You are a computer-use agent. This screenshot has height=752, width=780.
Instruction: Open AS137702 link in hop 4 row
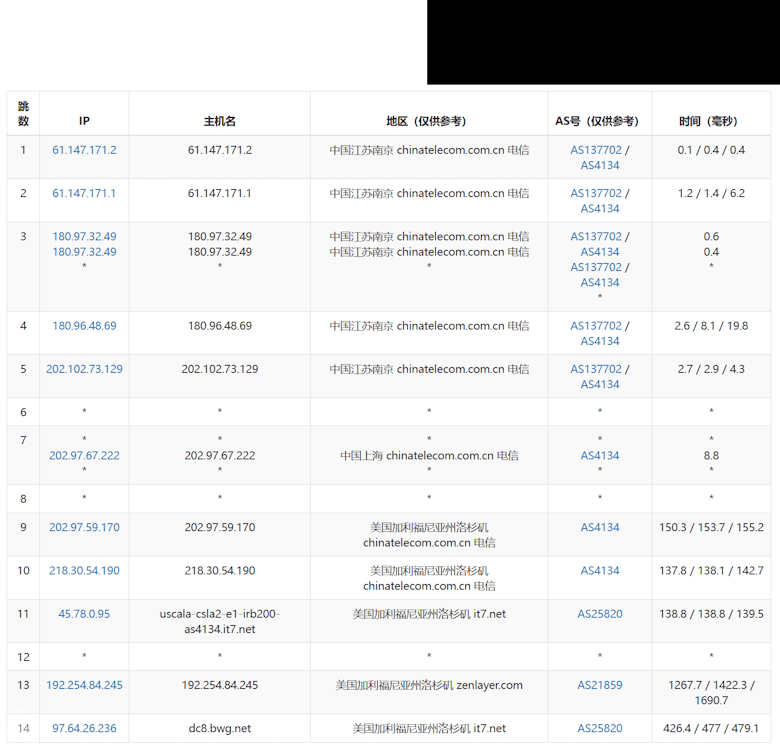point(596,326)
